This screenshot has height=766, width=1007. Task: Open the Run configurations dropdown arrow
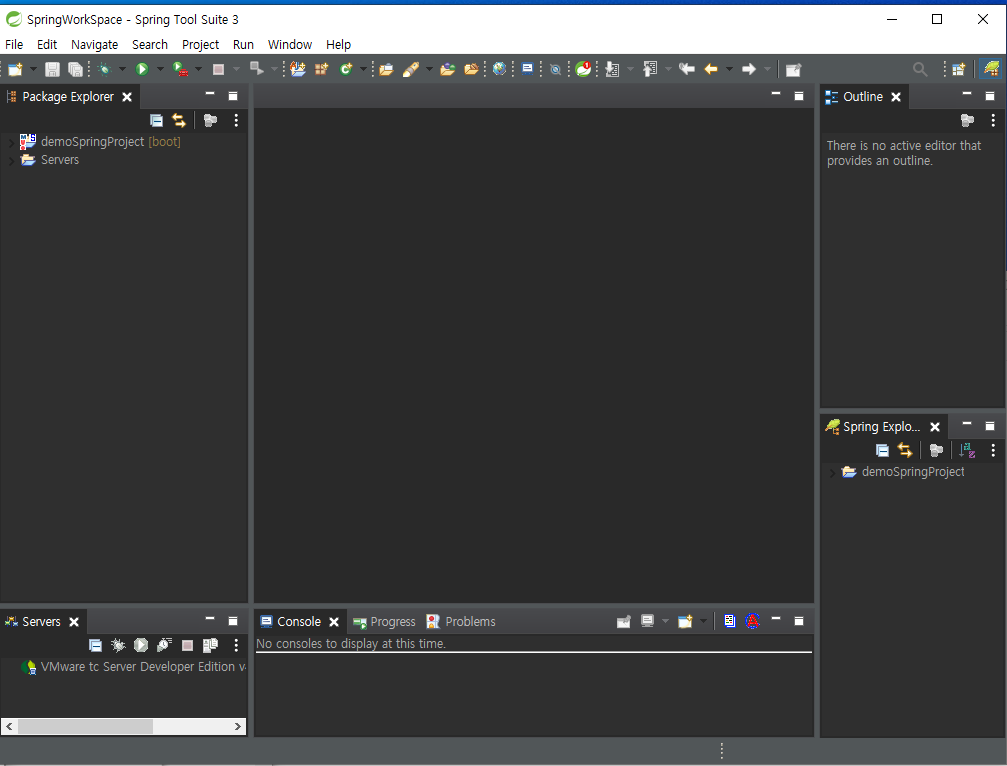[x=160, y=69]
